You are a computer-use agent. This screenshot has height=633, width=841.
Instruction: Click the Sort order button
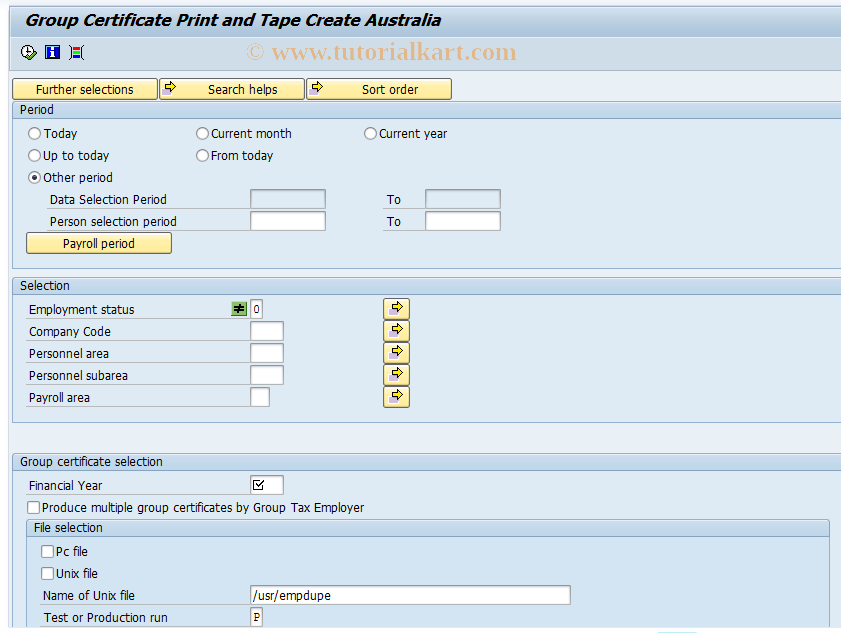coord(379,89)
